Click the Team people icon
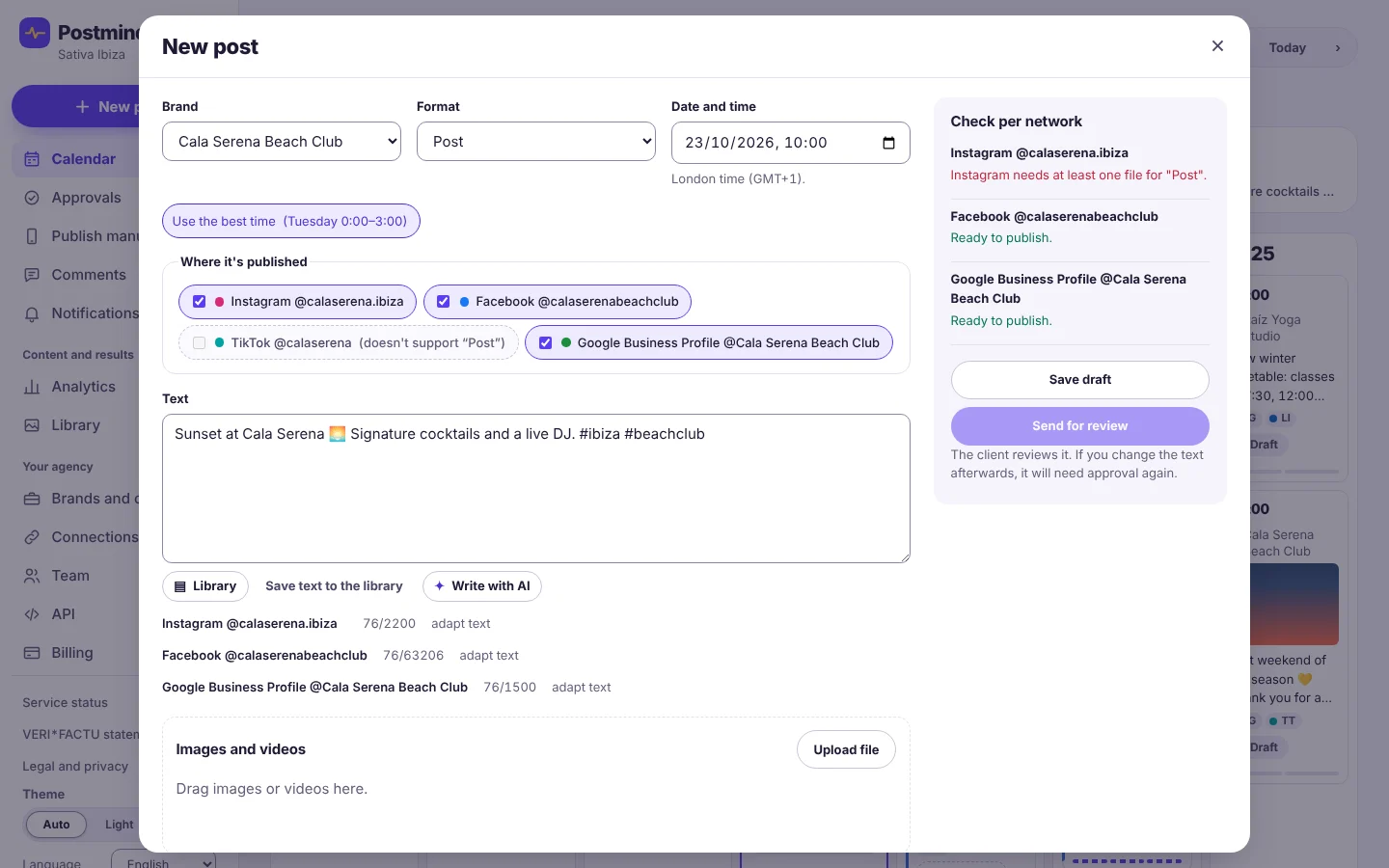Screen dimensions: 1389x868 point(32,576)
